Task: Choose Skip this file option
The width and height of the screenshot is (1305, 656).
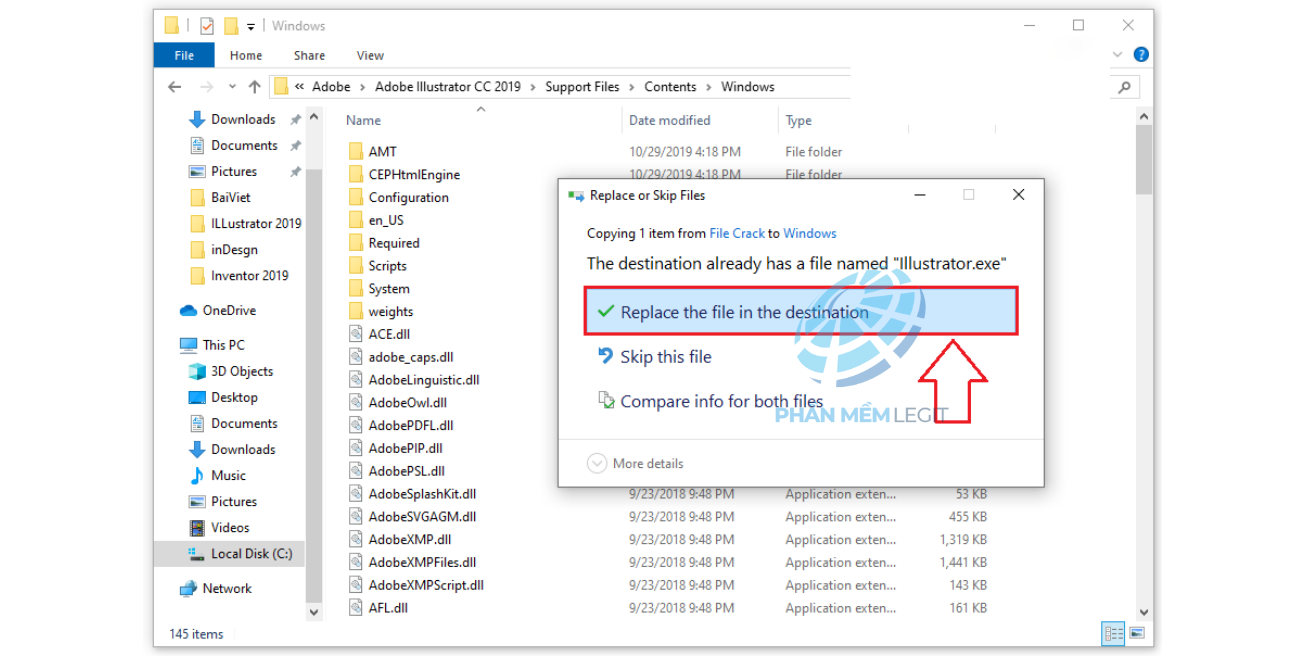Action: (665, 356)
